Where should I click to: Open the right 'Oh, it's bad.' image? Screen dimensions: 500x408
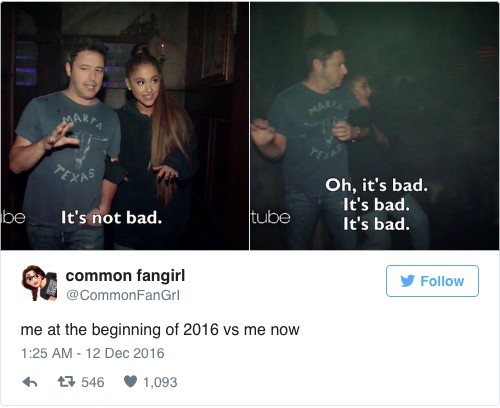[375, 126]
